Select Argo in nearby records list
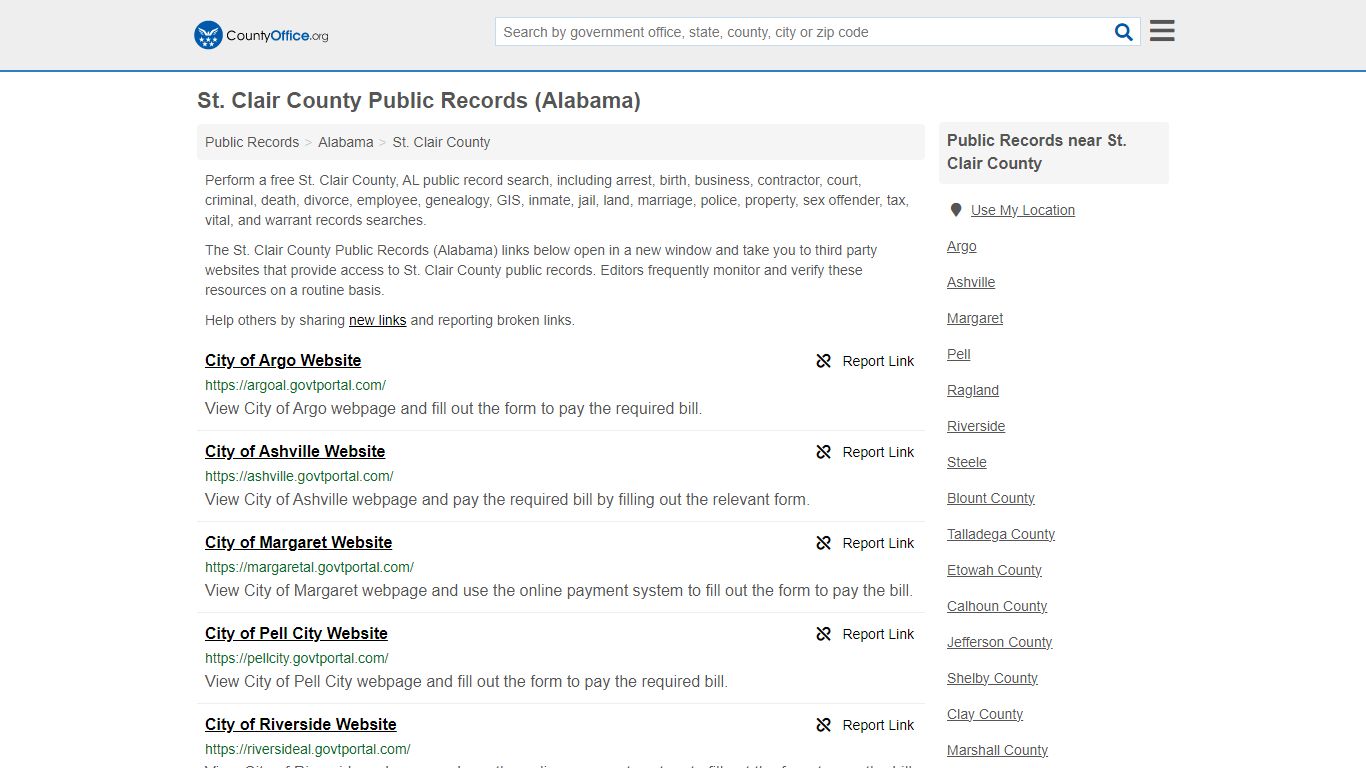This screenshot has height=768, width=1366. [962, 246]
